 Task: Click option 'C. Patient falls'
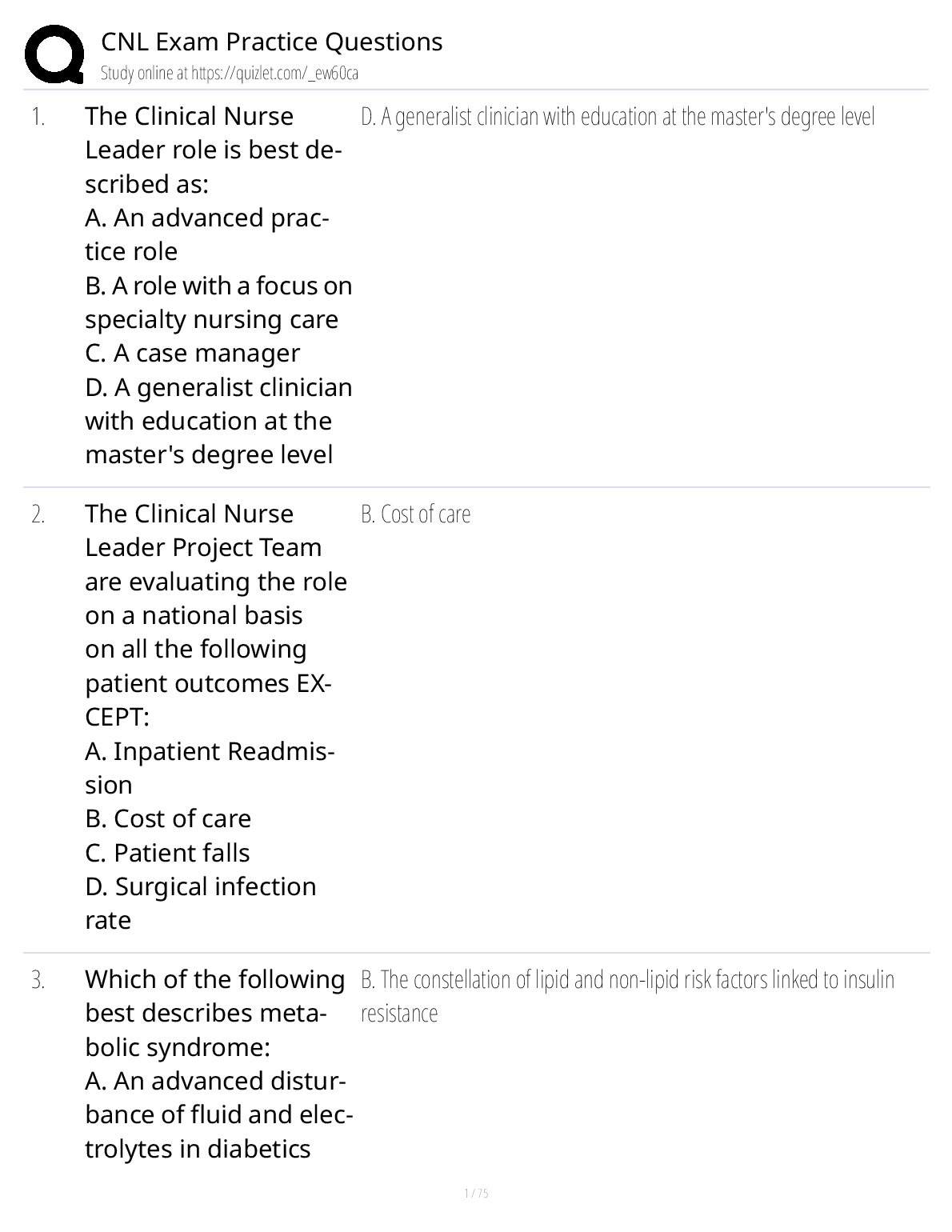[x=167, y=853]
